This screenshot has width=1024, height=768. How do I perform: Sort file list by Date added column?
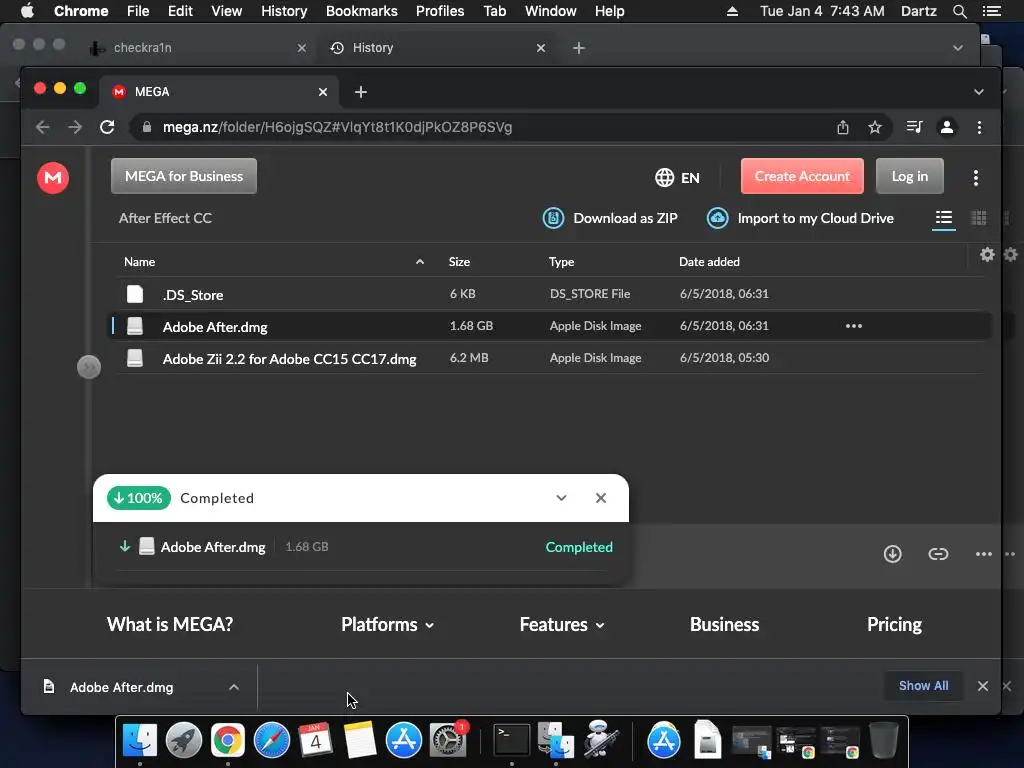709,262
